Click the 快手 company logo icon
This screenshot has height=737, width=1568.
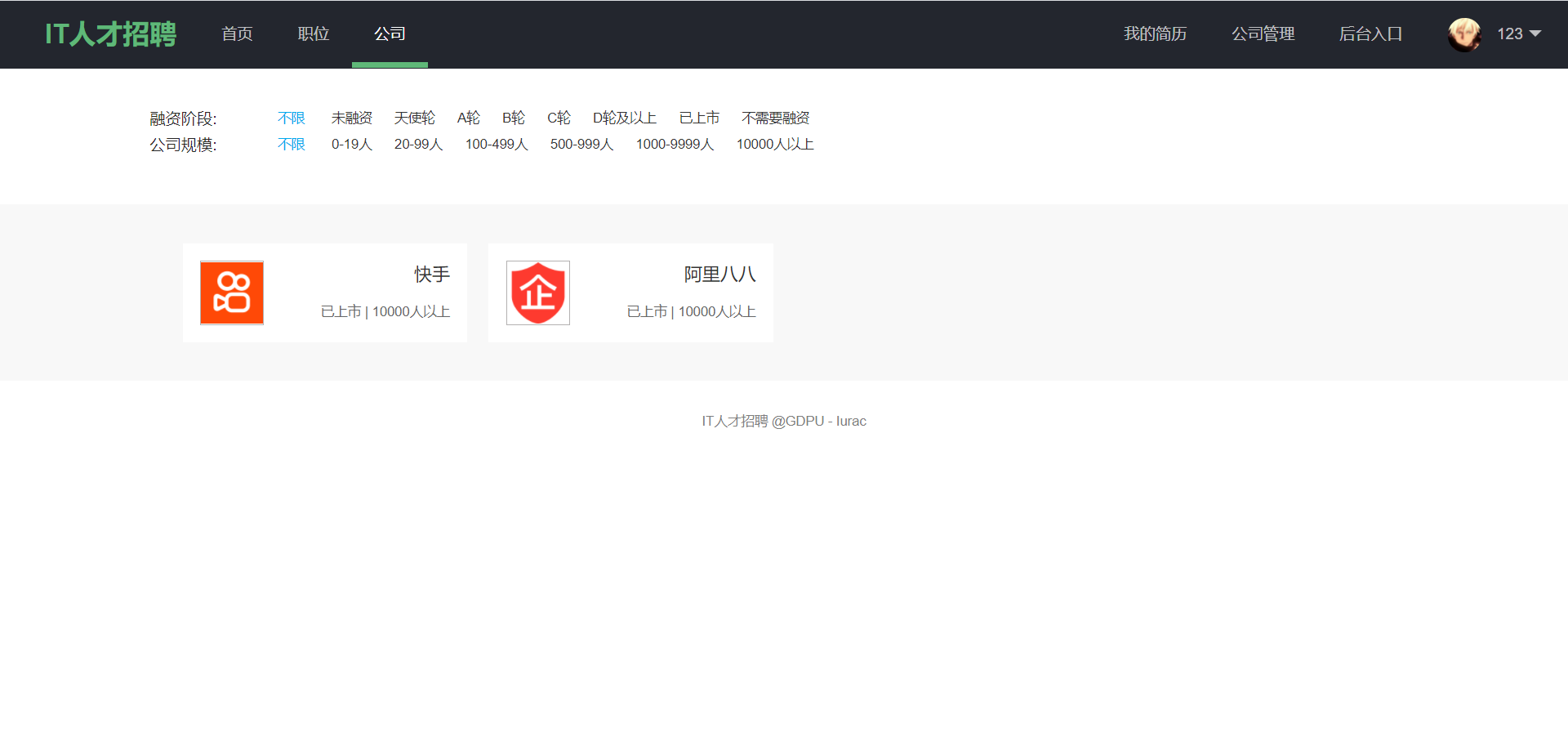pos(232,293)
